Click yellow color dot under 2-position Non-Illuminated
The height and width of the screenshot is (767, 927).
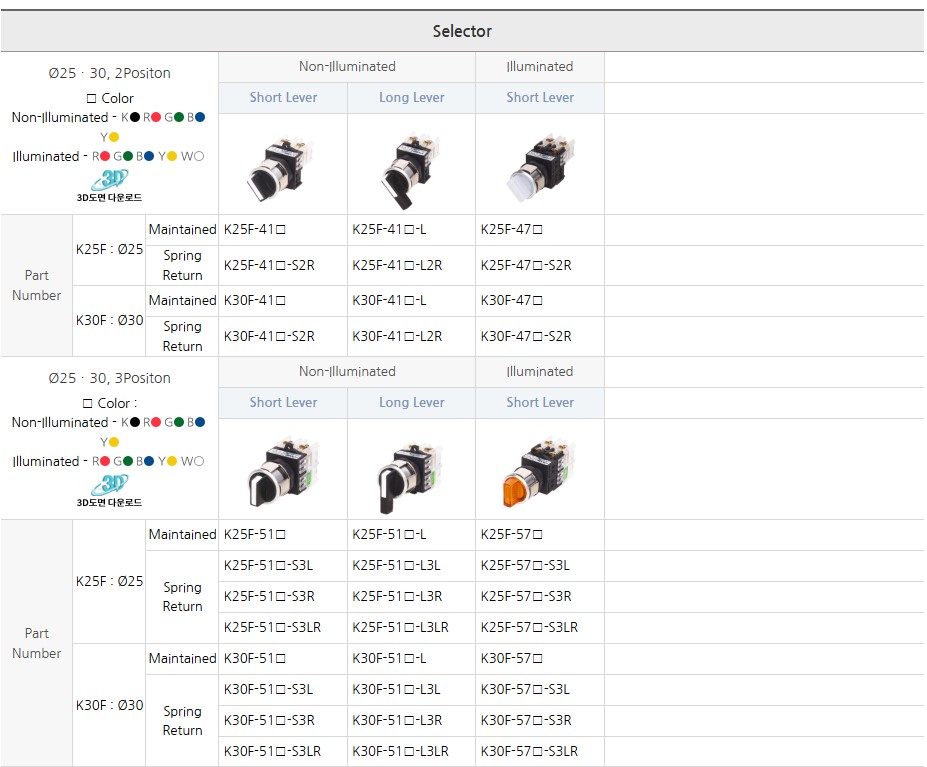[113, 137]
